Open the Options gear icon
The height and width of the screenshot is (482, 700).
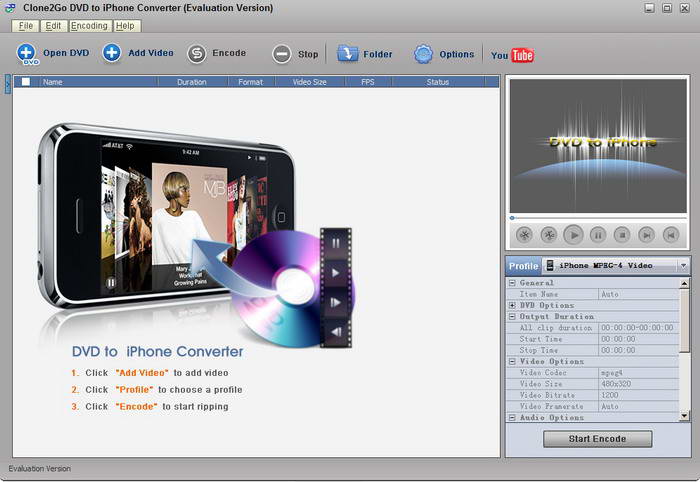pyautogui.click(x=423, y=54)
